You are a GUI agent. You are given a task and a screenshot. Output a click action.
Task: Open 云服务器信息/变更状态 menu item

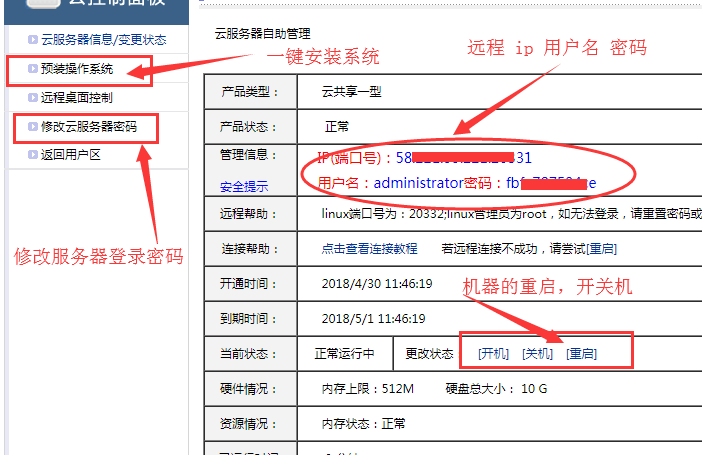(x=103, y=40)
